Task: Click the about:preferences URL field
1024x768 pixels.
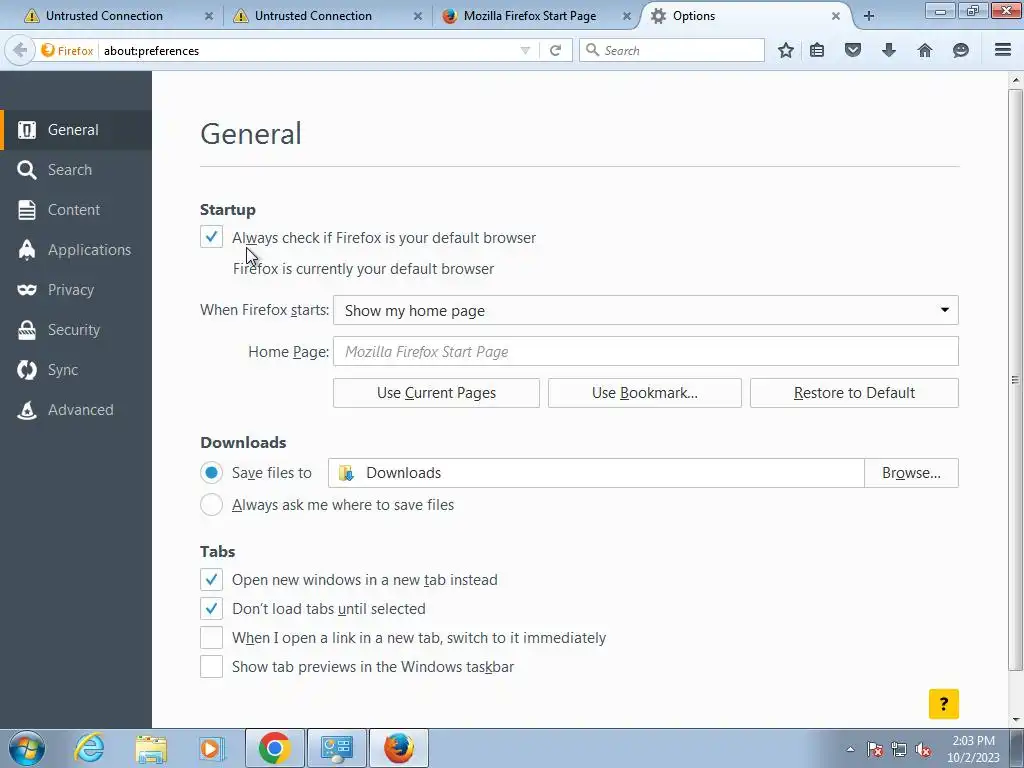Action: pos(307,50)
